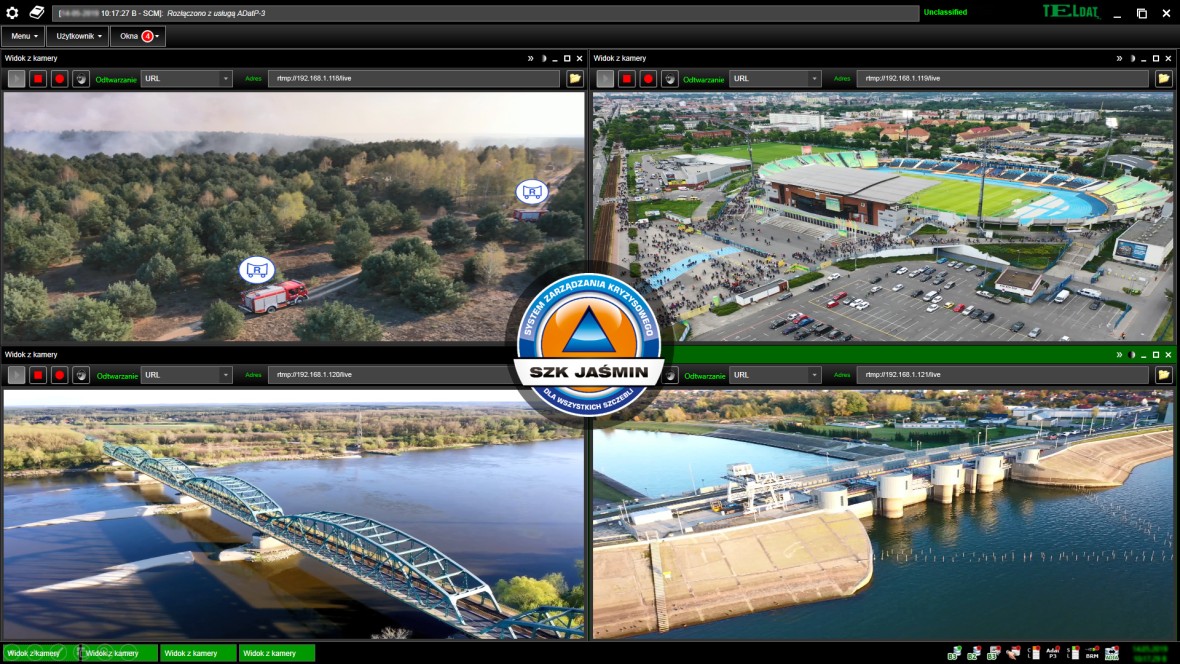
Task: Open the settings gear in the title bar
Action: point(12,13)
